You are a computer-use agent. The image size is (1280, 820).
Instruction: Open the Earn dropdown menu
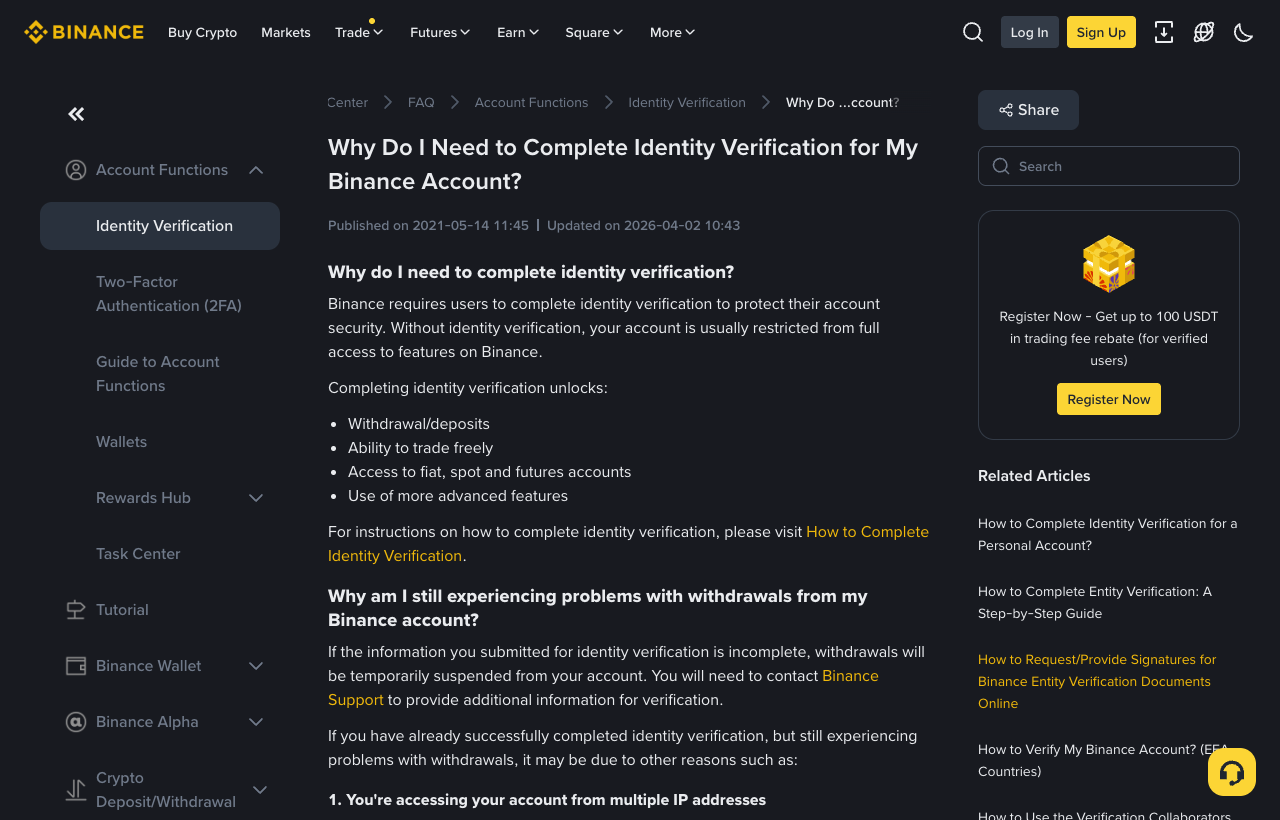click(519, 32)
